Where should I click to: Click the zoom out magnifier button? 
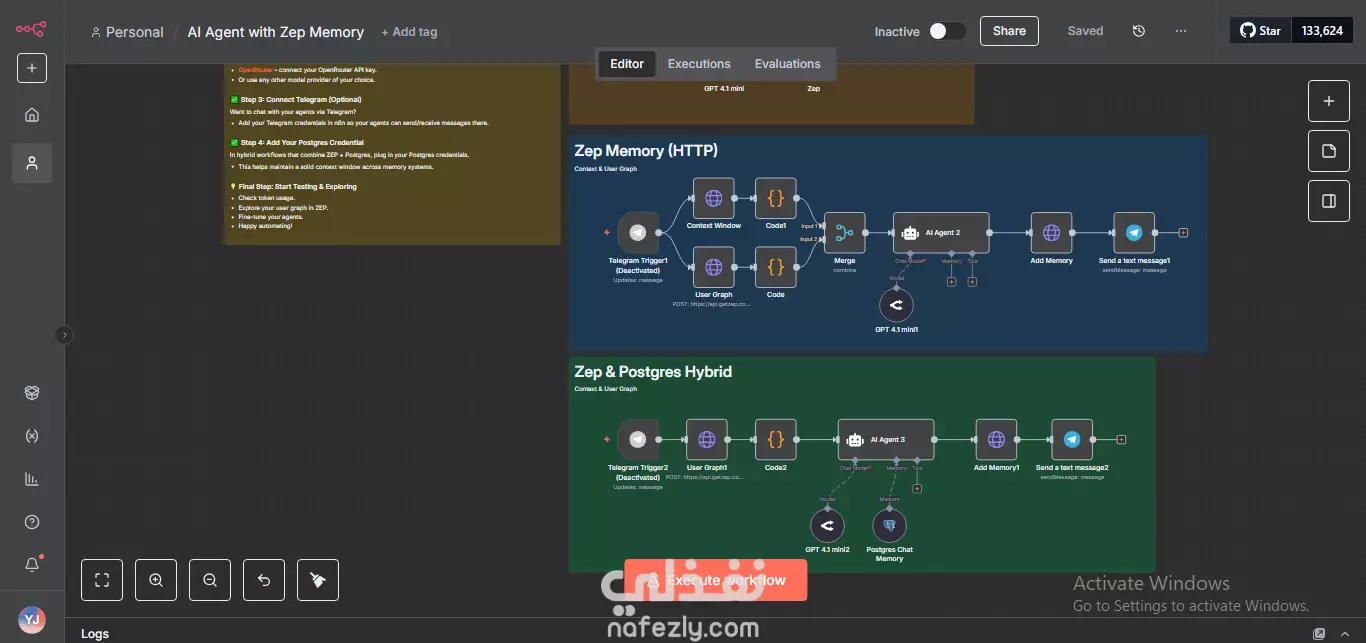(x=210, y=580)
